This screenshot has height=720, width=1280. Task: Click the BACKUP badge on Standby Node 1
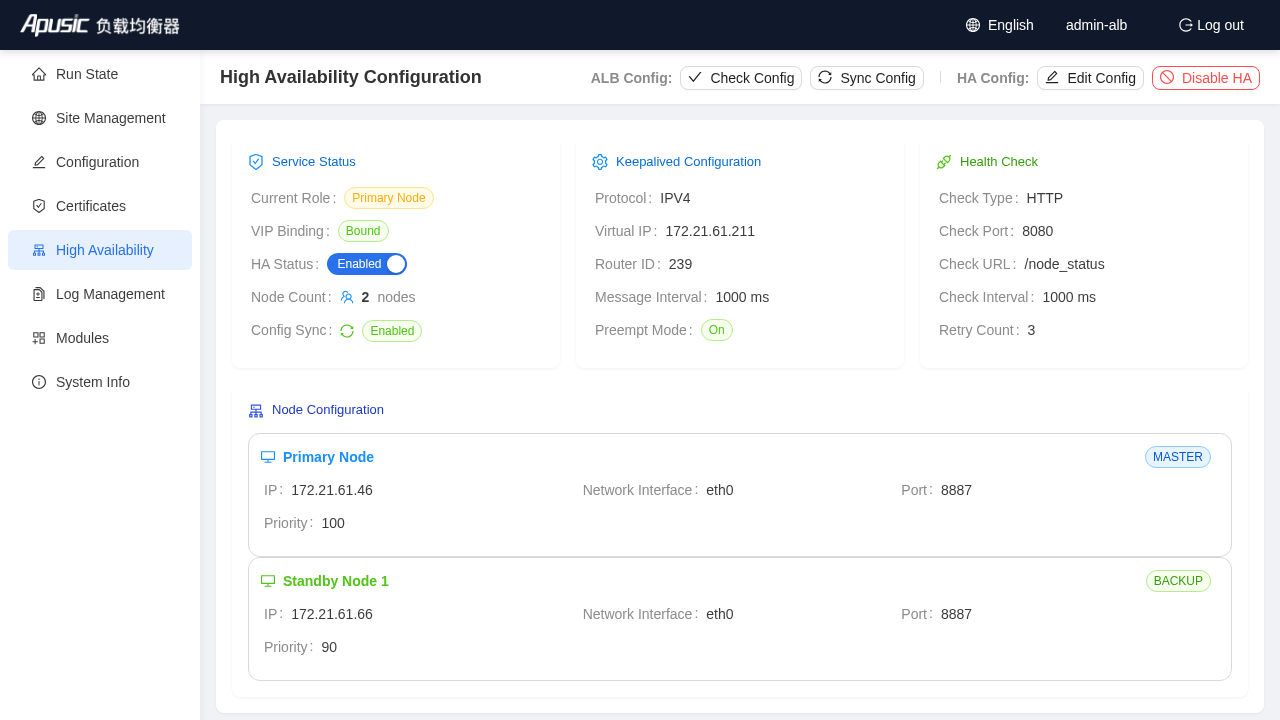(x=1178, y=581)
